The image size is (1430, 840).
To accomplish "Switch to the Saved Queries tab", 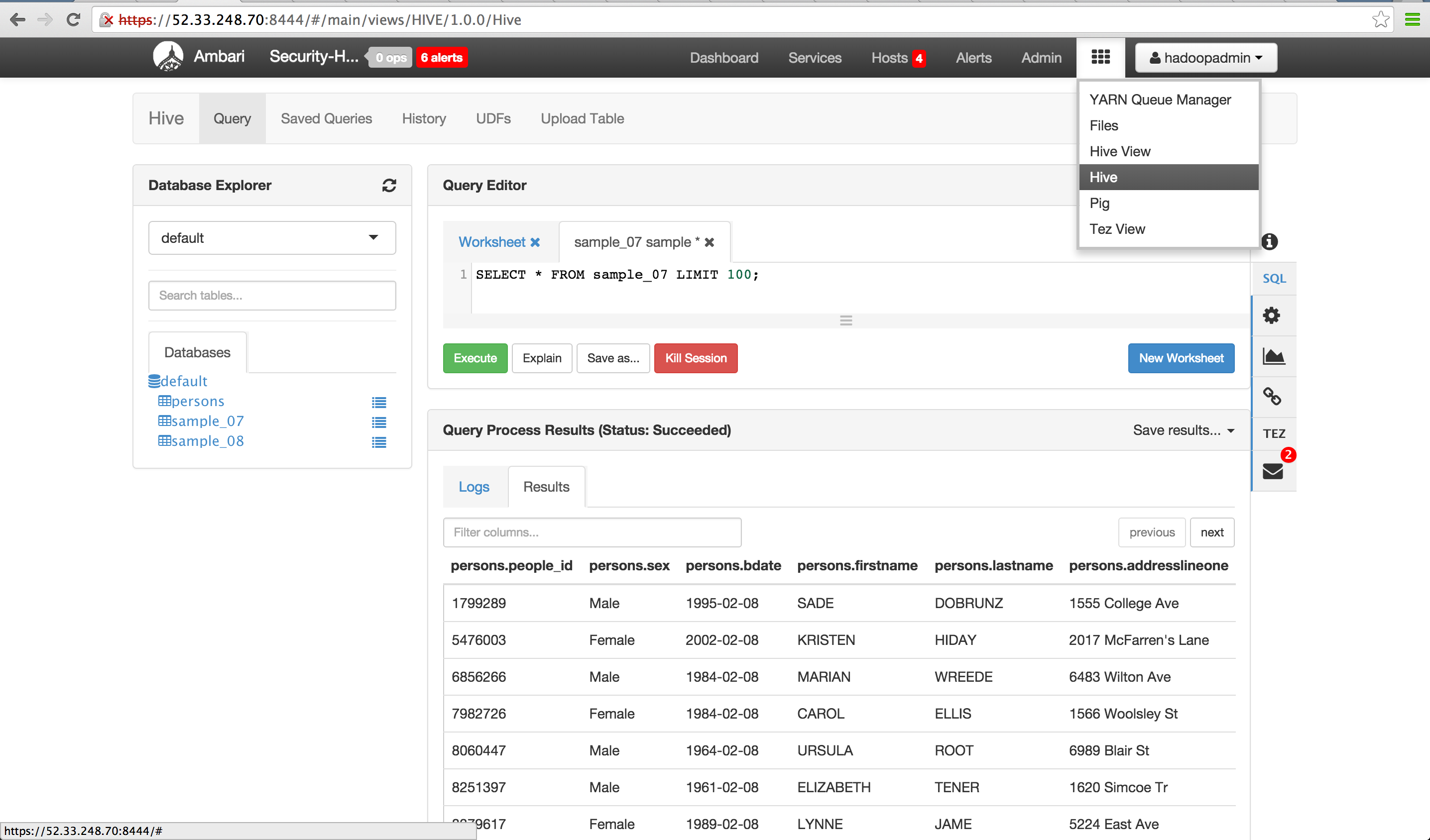I will click(326, 118).
